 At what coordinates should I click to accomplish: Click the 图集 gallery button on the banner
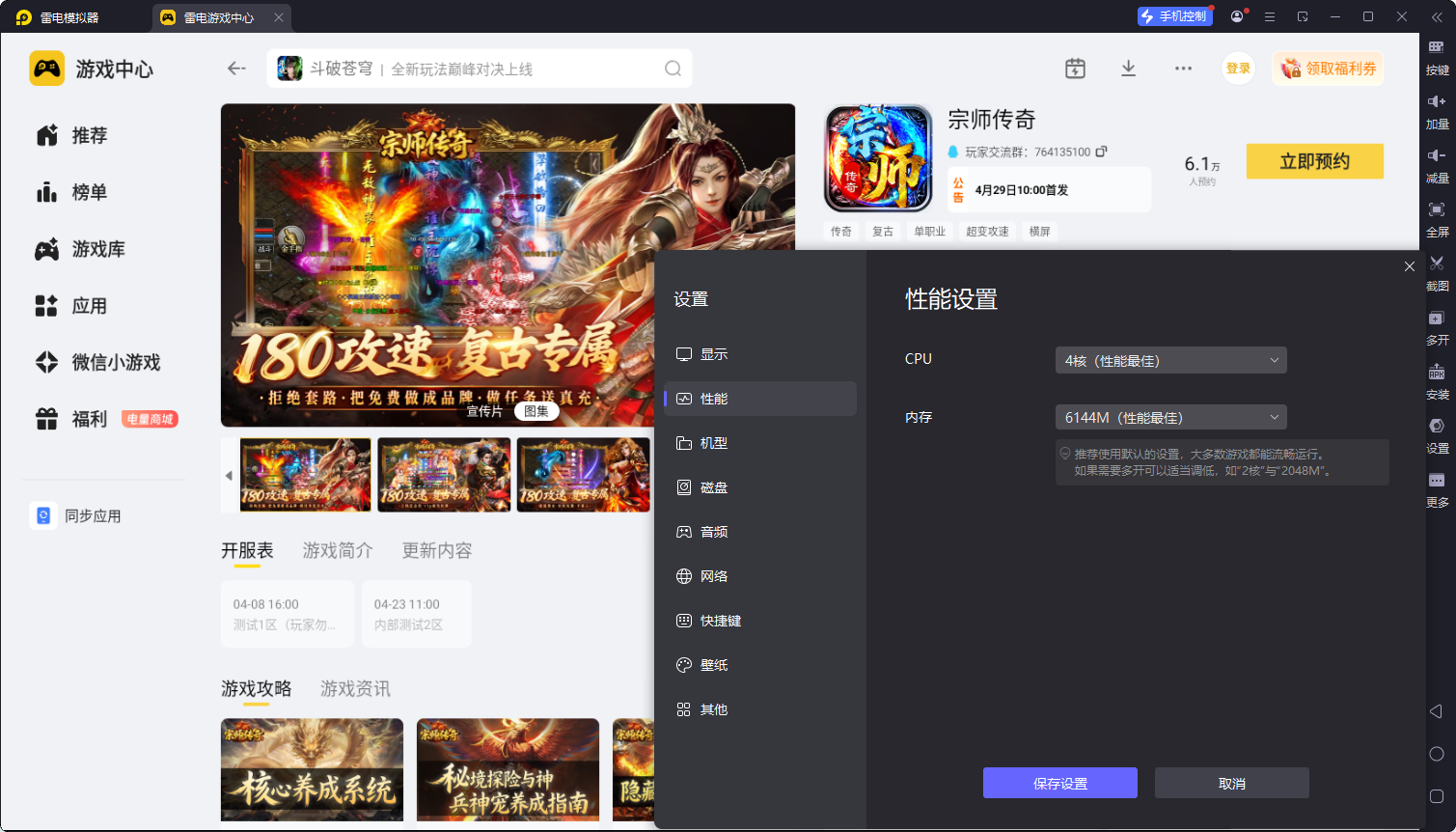[x=536, y=411]
